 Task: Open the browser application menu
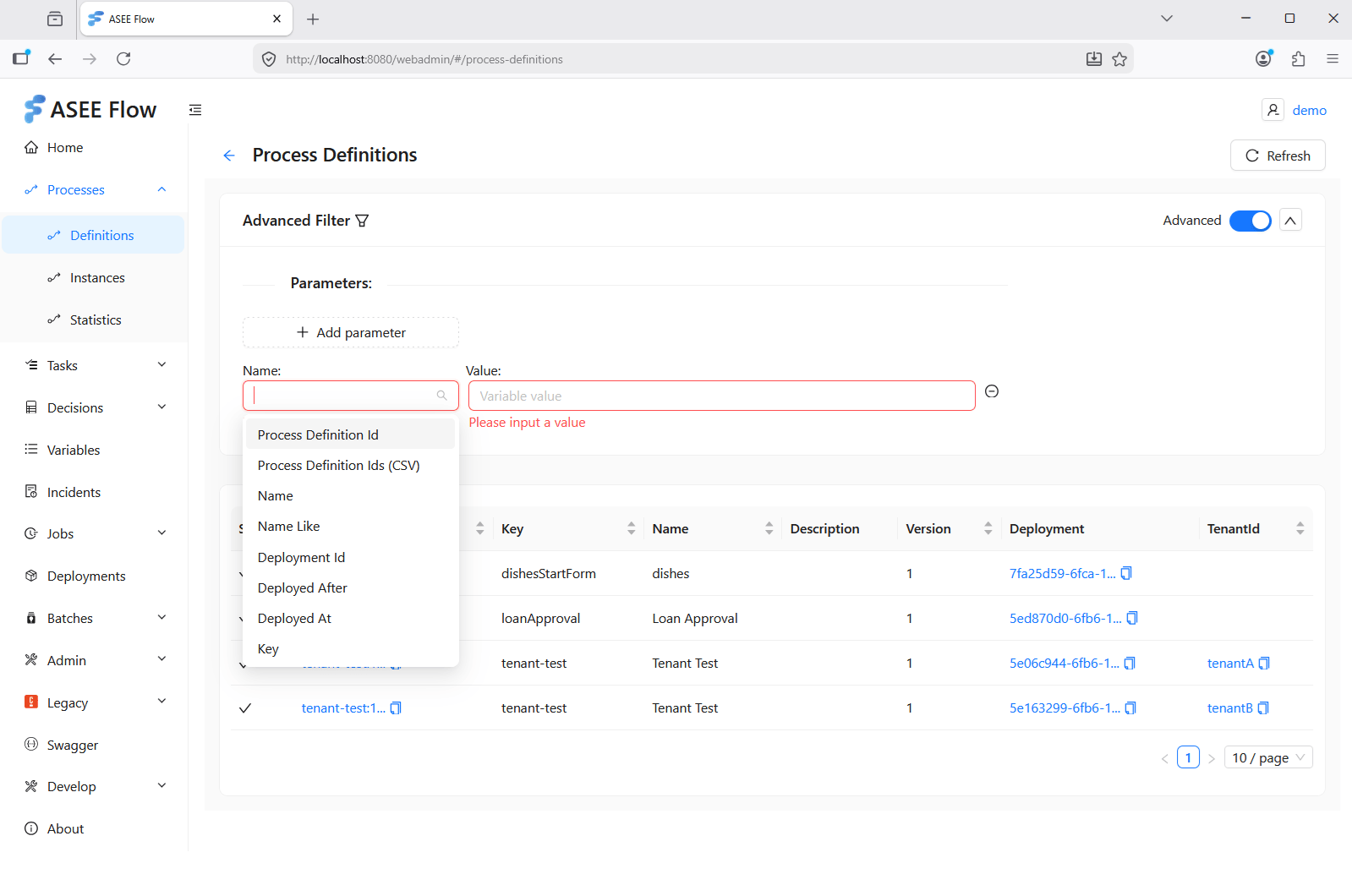click(x=1333, y=59)
